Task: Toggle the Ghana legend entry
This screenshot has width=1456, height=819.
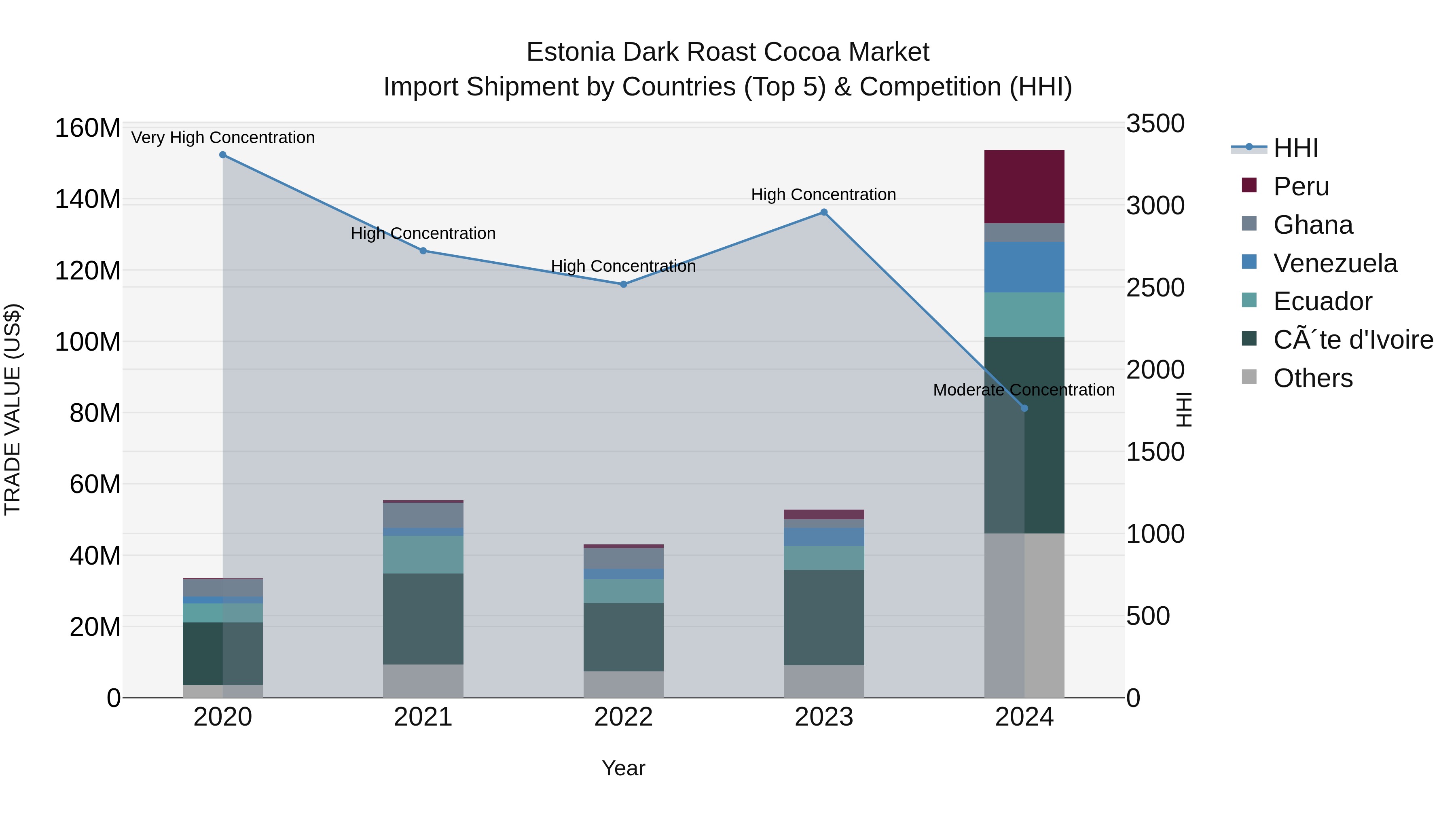Action: click(1297, 224)
